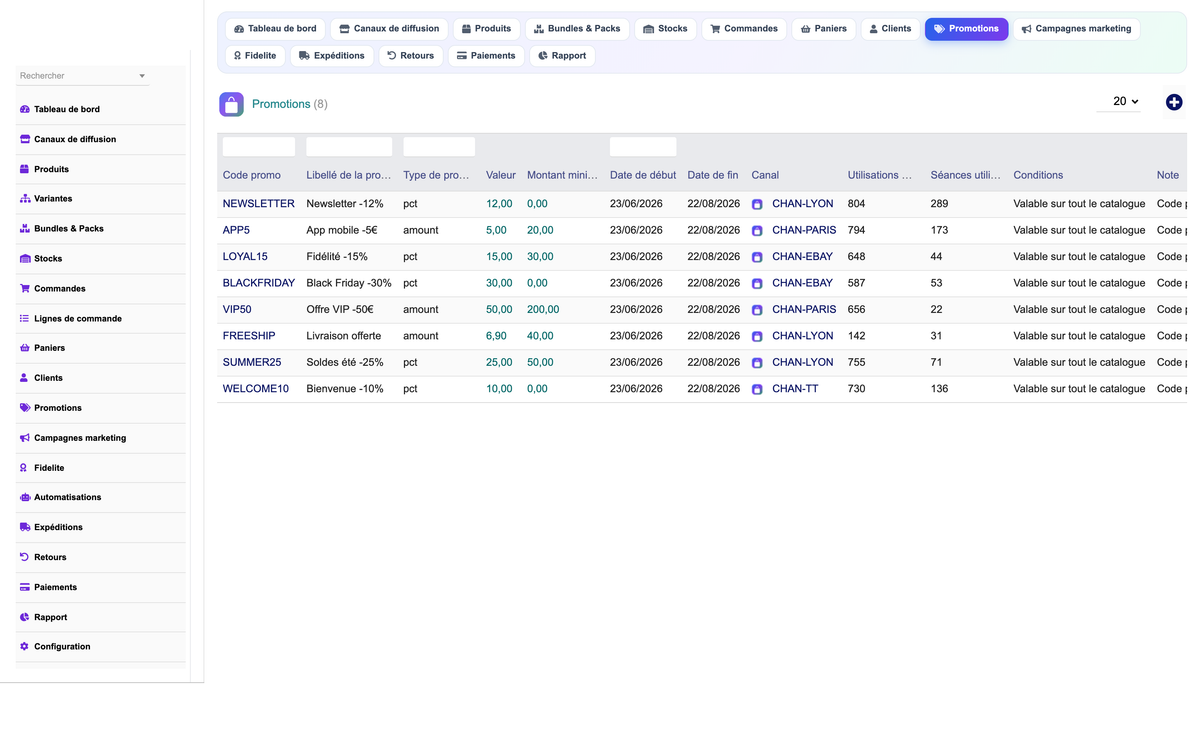This screenshot has width=1200, height=743.
Task: Open the Fidelite top tab
Action: point(254,56)
